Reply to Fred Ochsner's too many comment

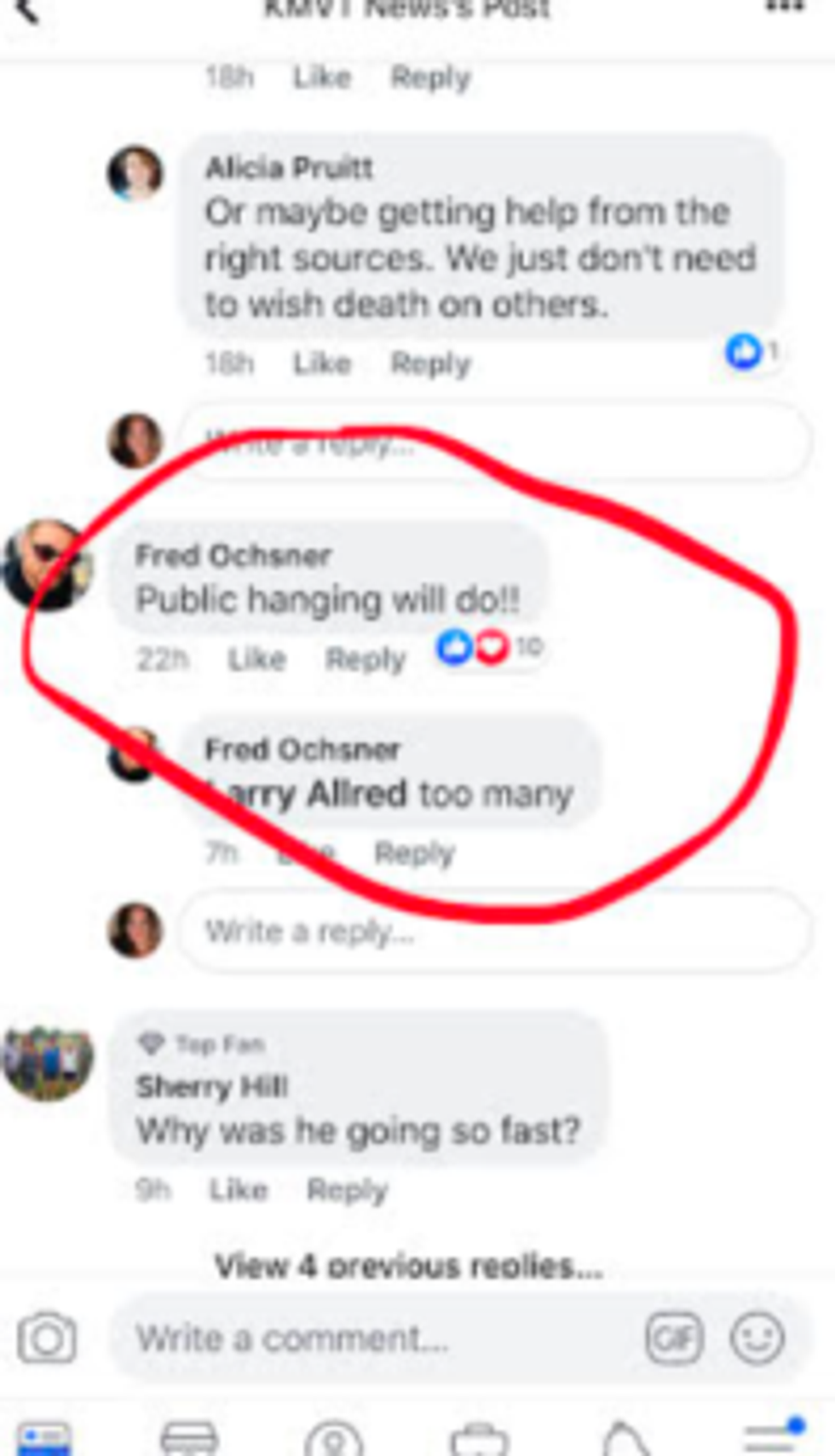point(415,853)
